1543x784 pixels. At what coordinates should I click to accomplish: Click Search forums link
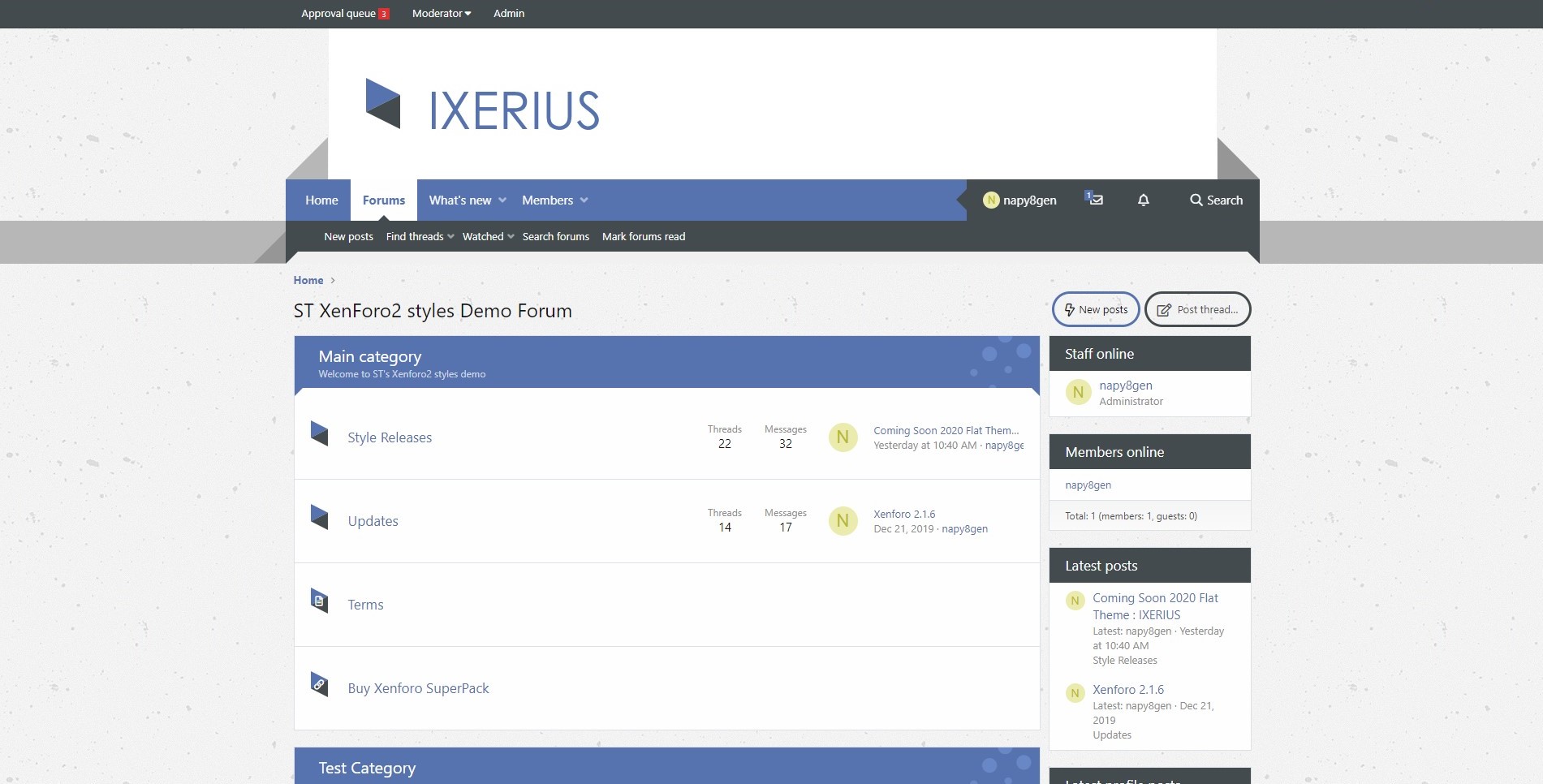pos(556,236)
